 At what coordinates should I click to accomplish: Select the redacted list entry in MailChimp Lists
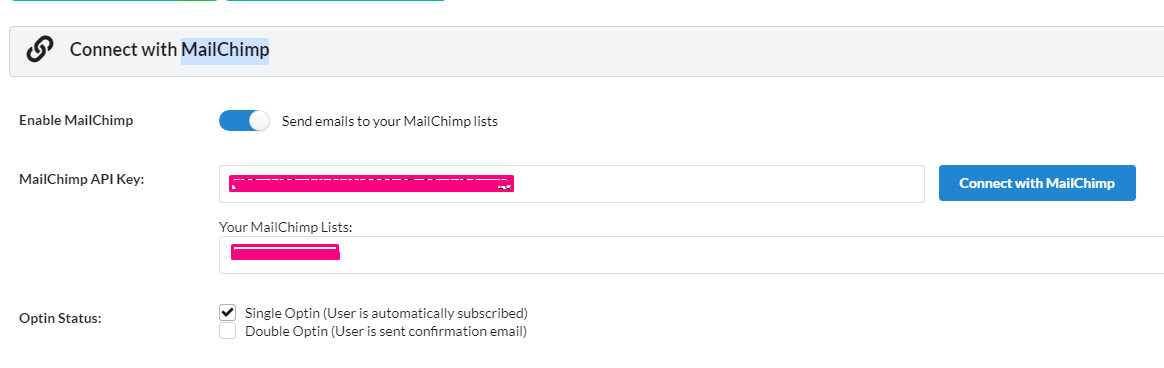pyautogui.click(x=286, y=252)
